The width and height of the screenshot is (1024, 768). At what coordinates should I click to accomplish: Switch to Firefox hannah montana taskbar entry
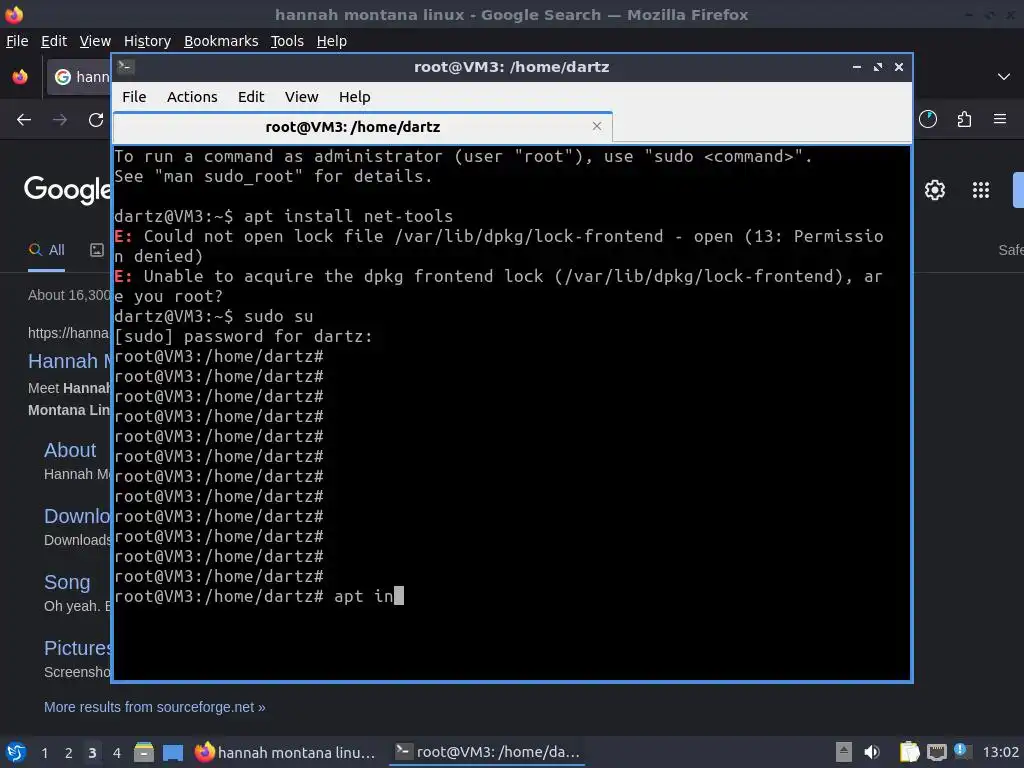285,752
